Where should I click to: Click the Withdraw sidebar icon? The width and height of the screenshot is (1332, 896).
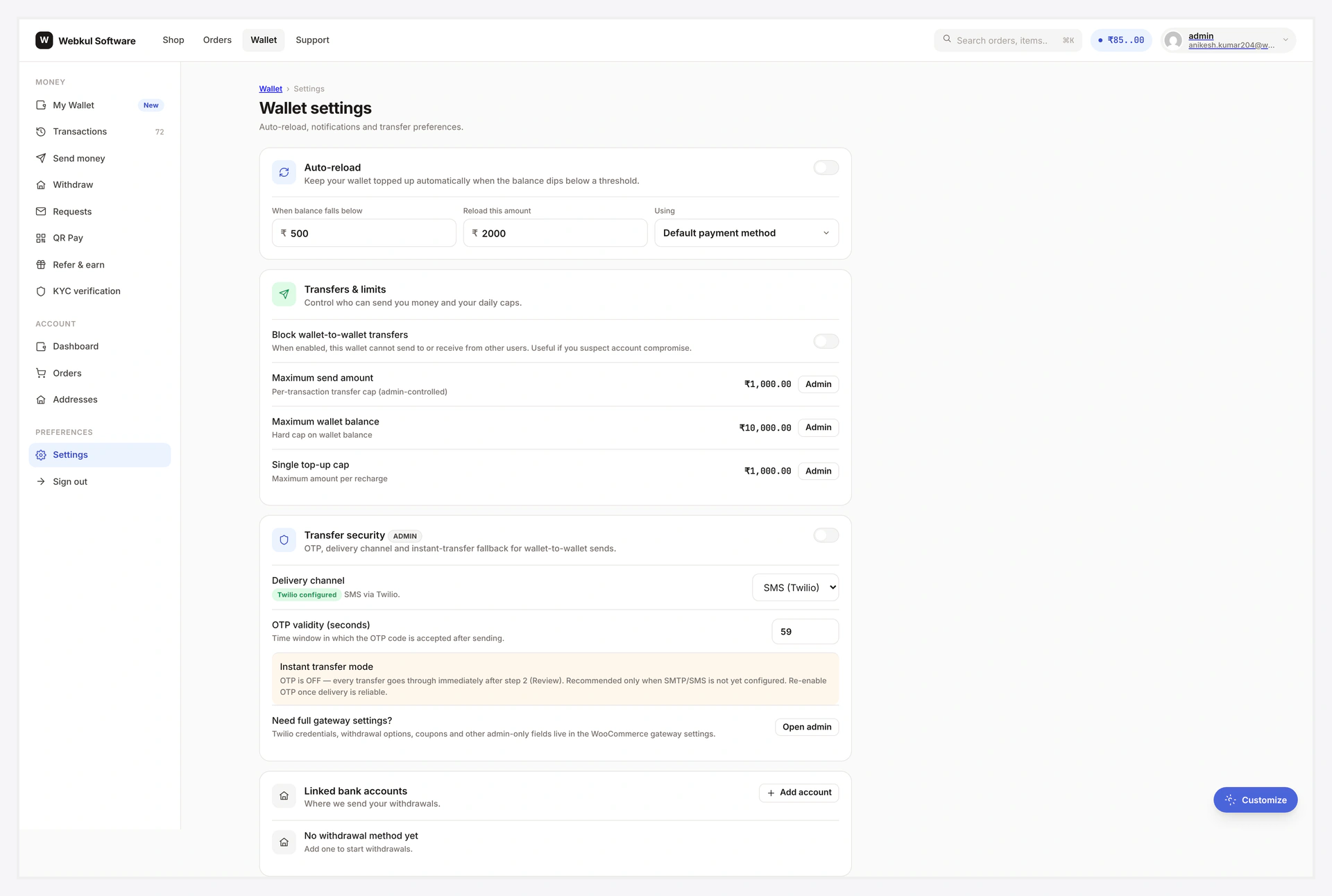(x=41, y=185)
